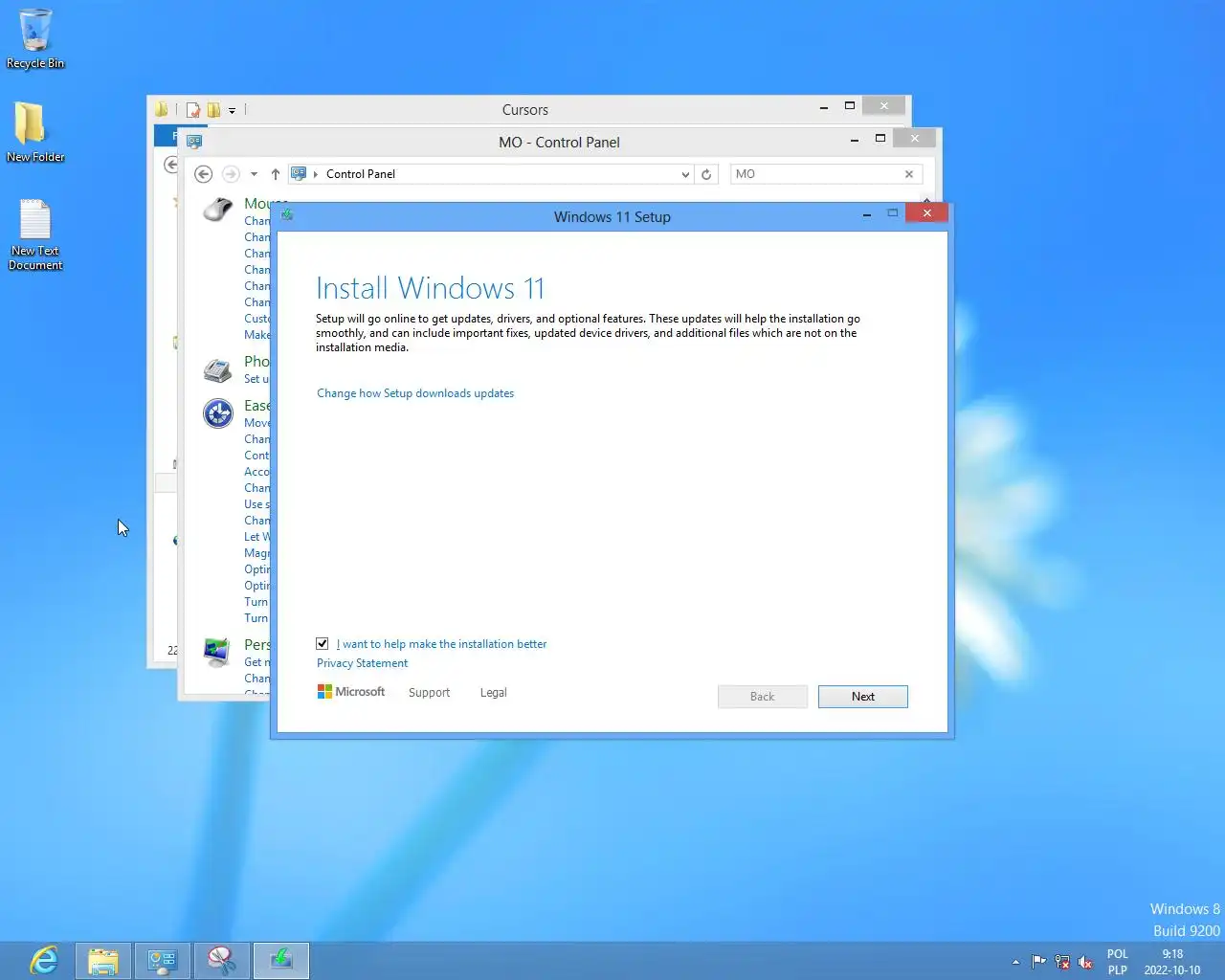Click the Control Panel search field containing MO

click(x=816, y=174)
